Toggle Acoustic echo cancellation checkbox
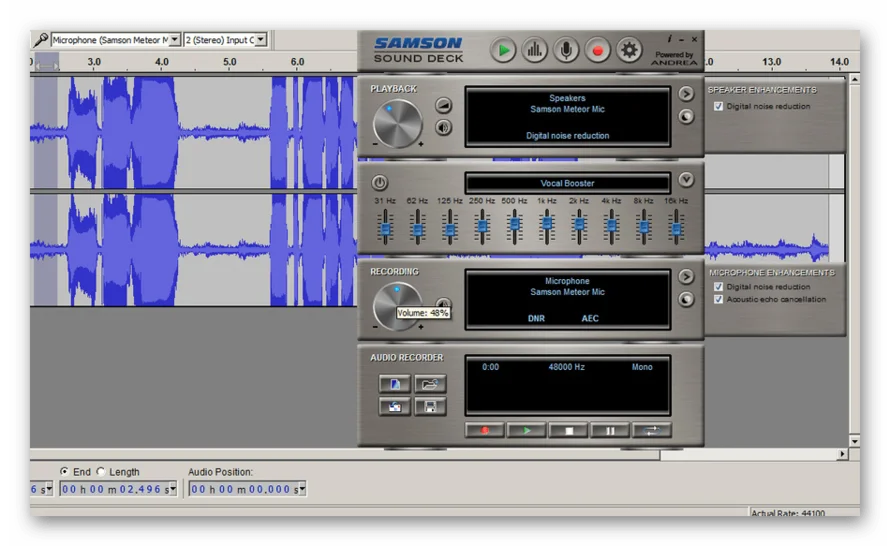Image resolution: width=890 pixels, height=546 pixels. (719, 299)
